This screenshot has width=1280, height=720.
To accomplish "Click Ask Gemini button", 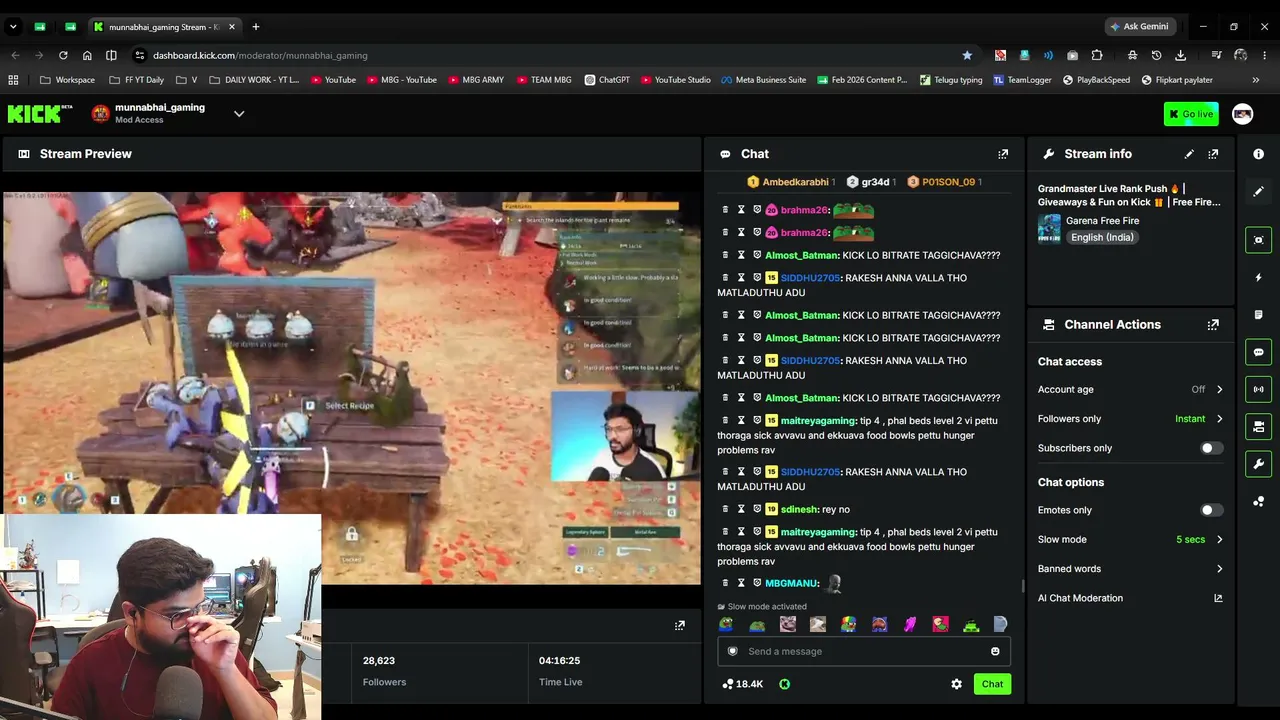I will (x=1139, y=27).
